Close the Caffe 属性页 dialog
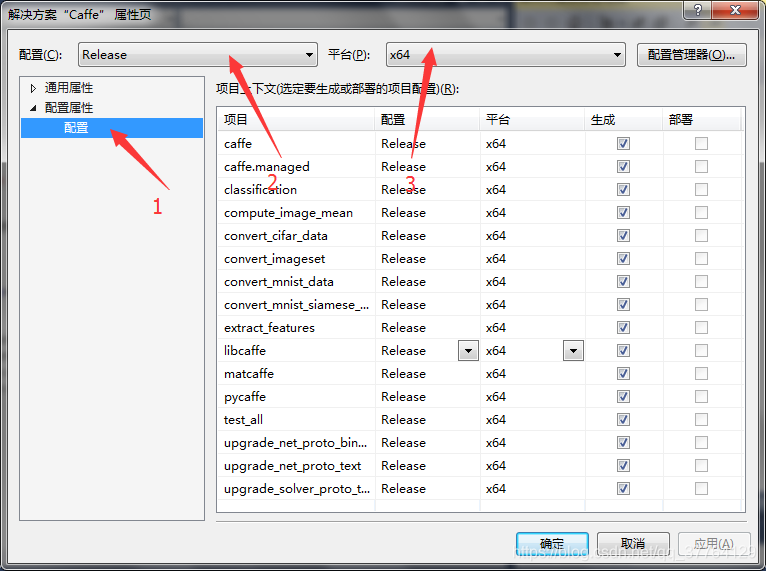The image size is (766, 571). click(x=735, y=9)
